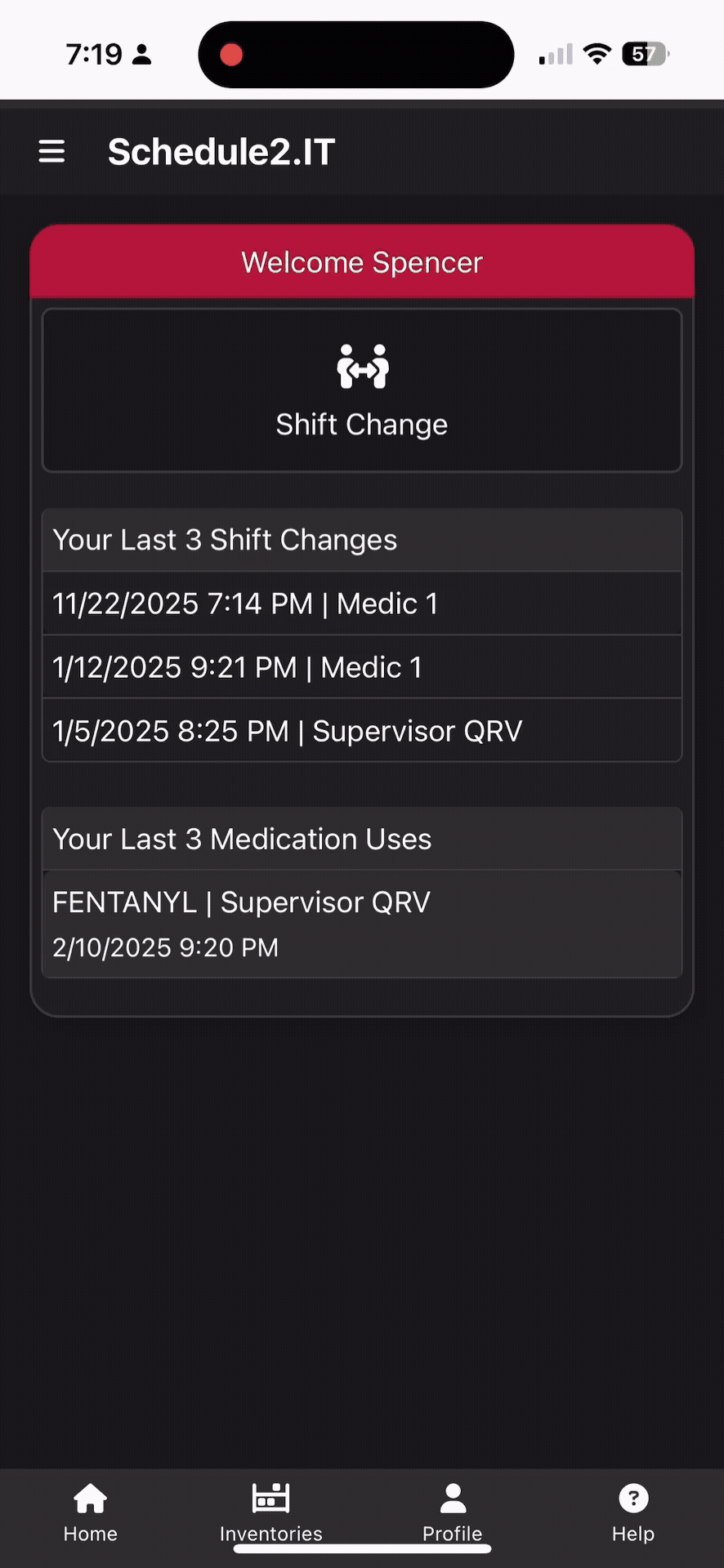
Task: Open the 11/22/2025 Medic 1 shift entry
Action: click(362, 604)
